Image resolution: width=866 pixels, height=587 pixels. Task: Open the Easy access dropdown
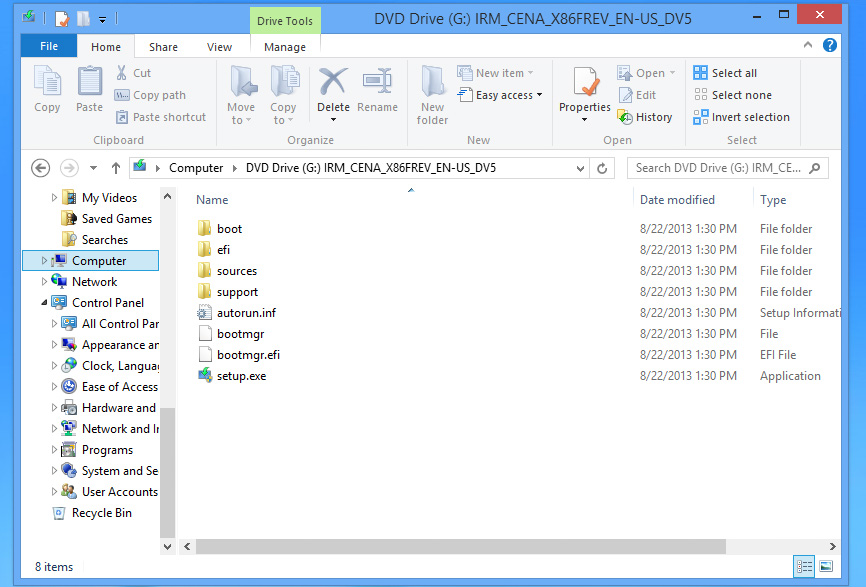[540, 95]
